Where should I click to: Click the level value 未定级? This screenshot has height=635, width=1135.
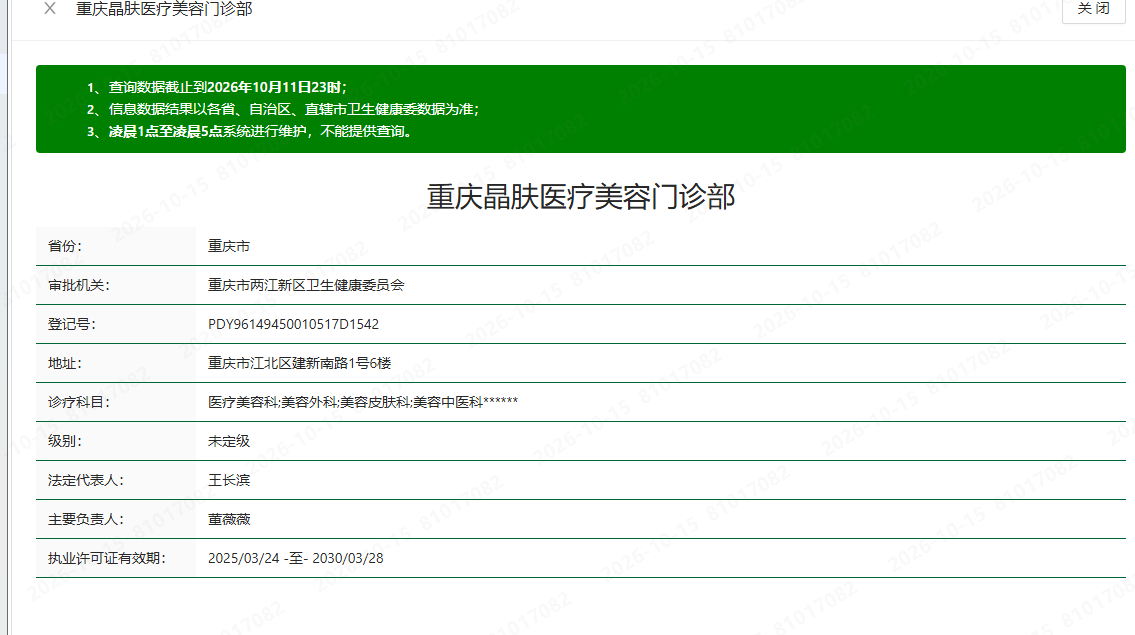pos(229,442)
